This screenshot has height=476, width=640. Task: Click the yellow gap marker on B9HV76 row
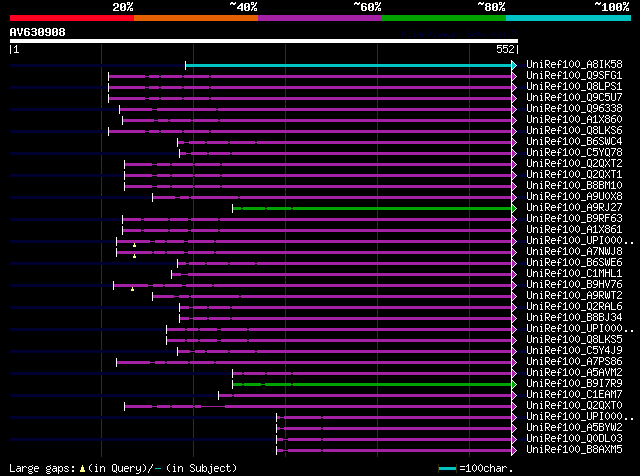tap(132, 289)
